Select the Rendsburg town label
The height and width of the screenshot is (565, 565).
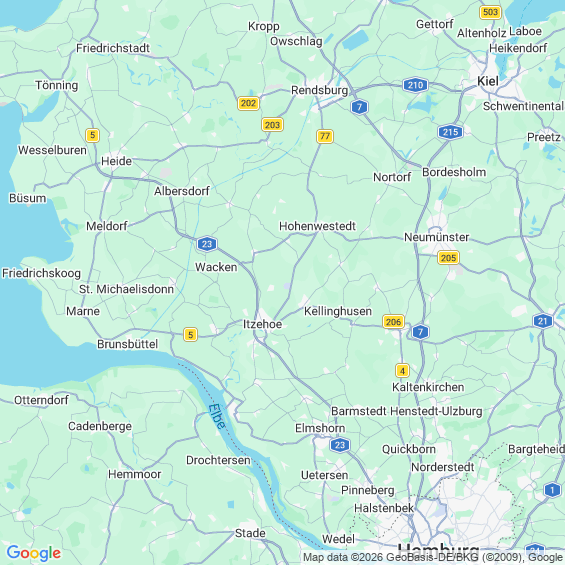pyautogui.click(x=320, y=90)
